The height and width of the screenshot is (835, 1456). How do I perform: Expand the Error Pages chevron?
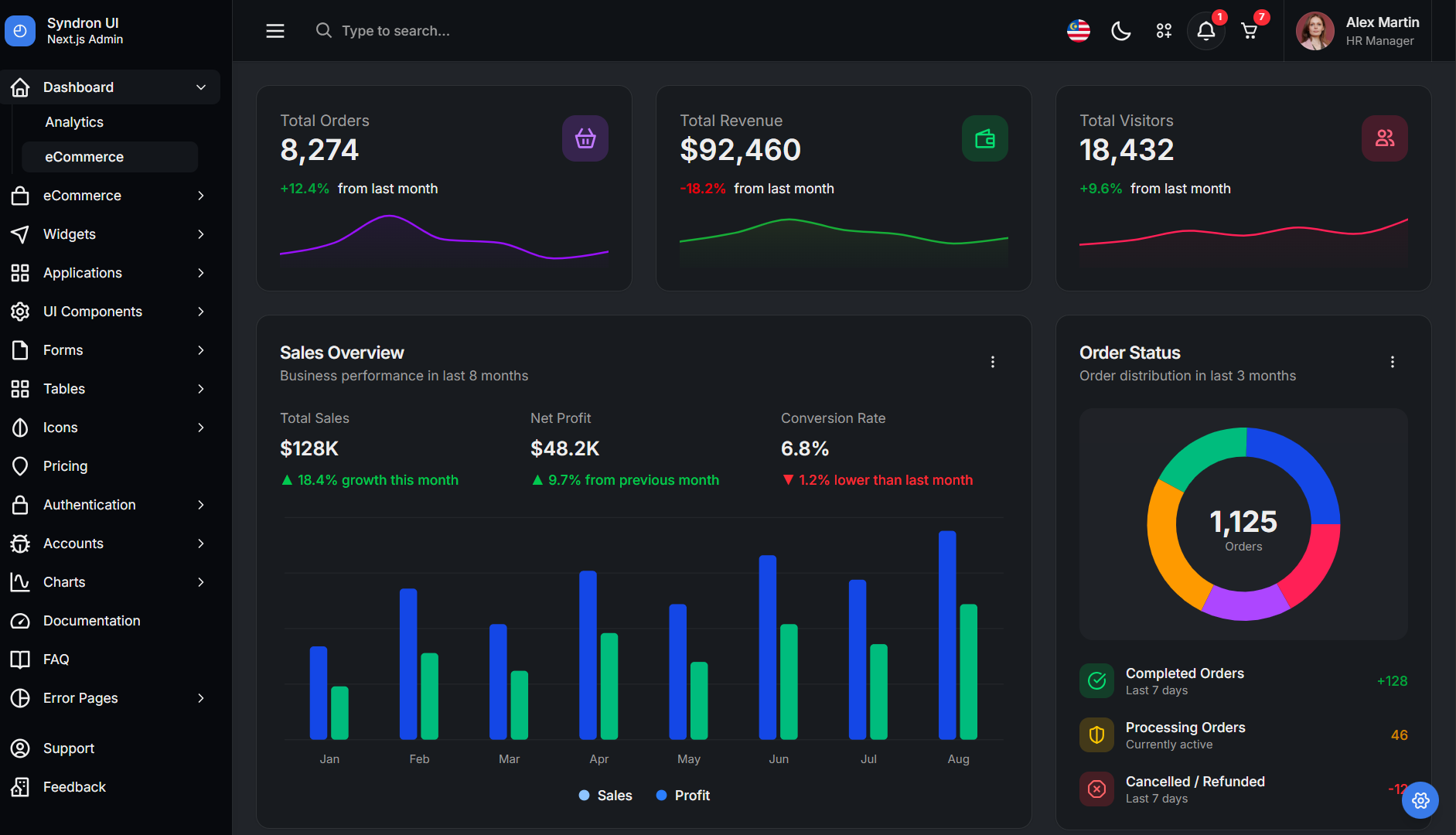201,698
